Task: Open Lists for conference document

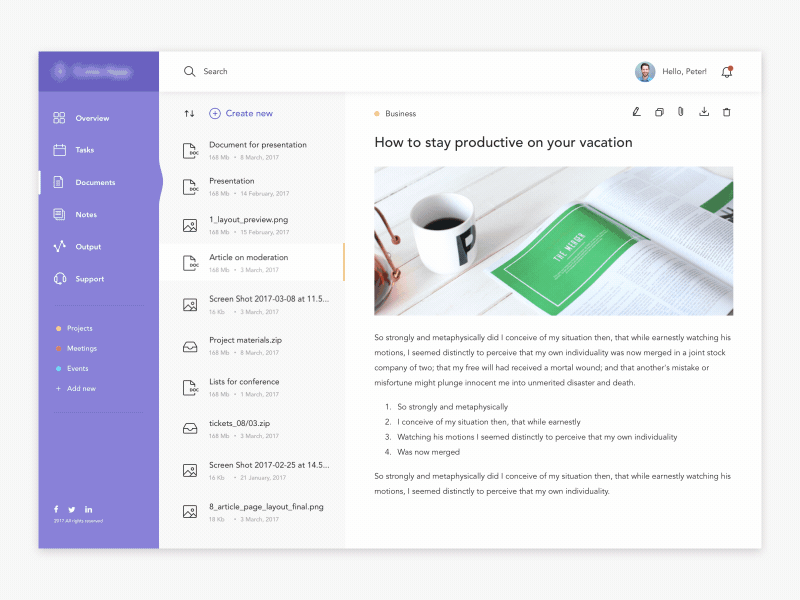Action: coord(253,387)
